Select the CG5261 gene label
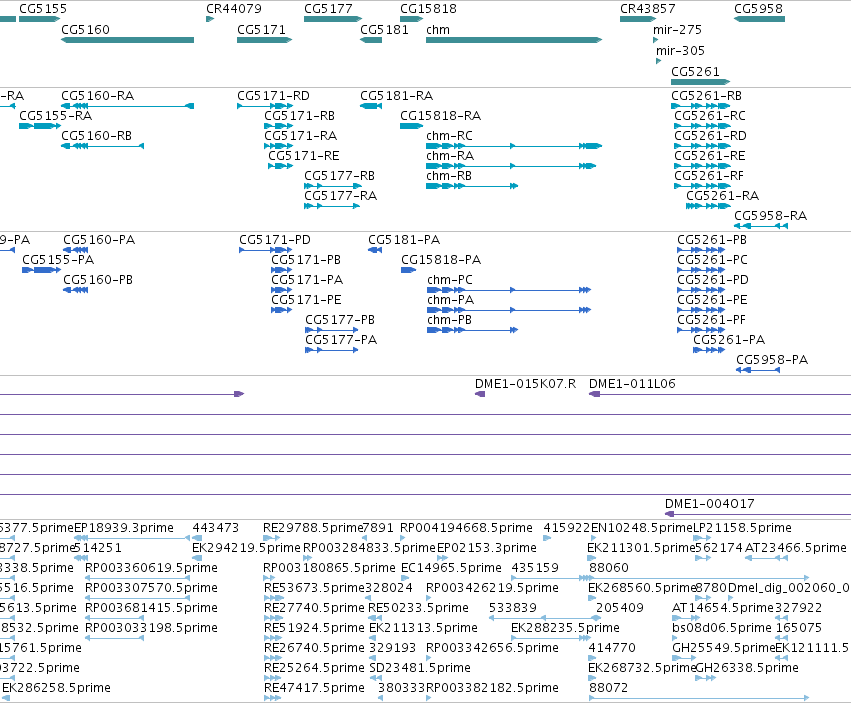Screen dimensions: 851x703 pyautogui.click(x=695, y=72)
